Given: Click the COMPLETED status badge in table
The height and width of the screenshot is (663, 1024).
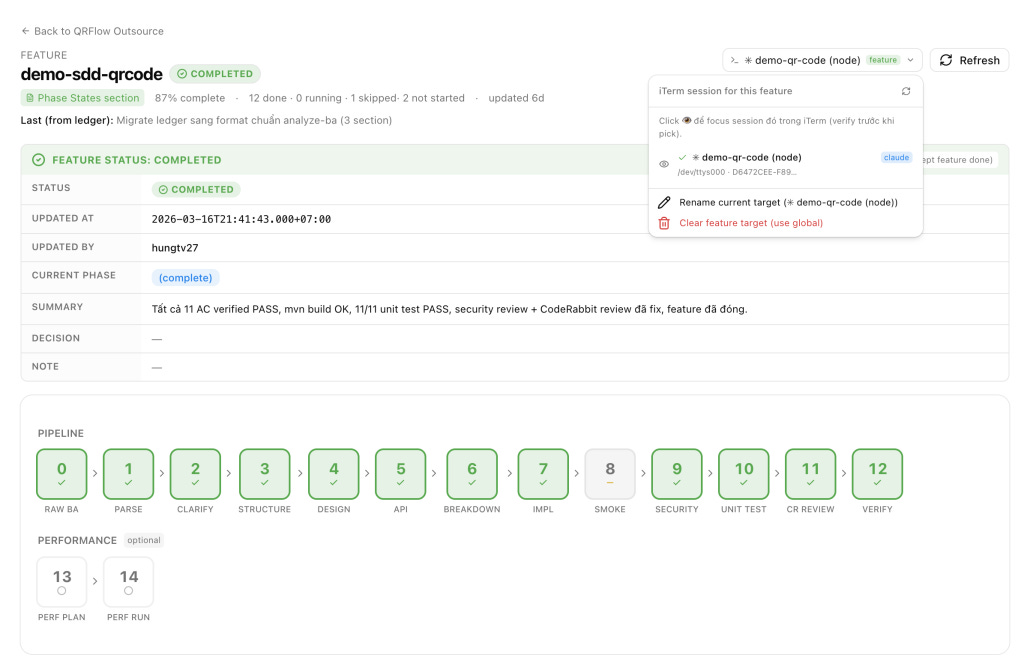Looking at the screenshot, I should [x=196, y=189].
